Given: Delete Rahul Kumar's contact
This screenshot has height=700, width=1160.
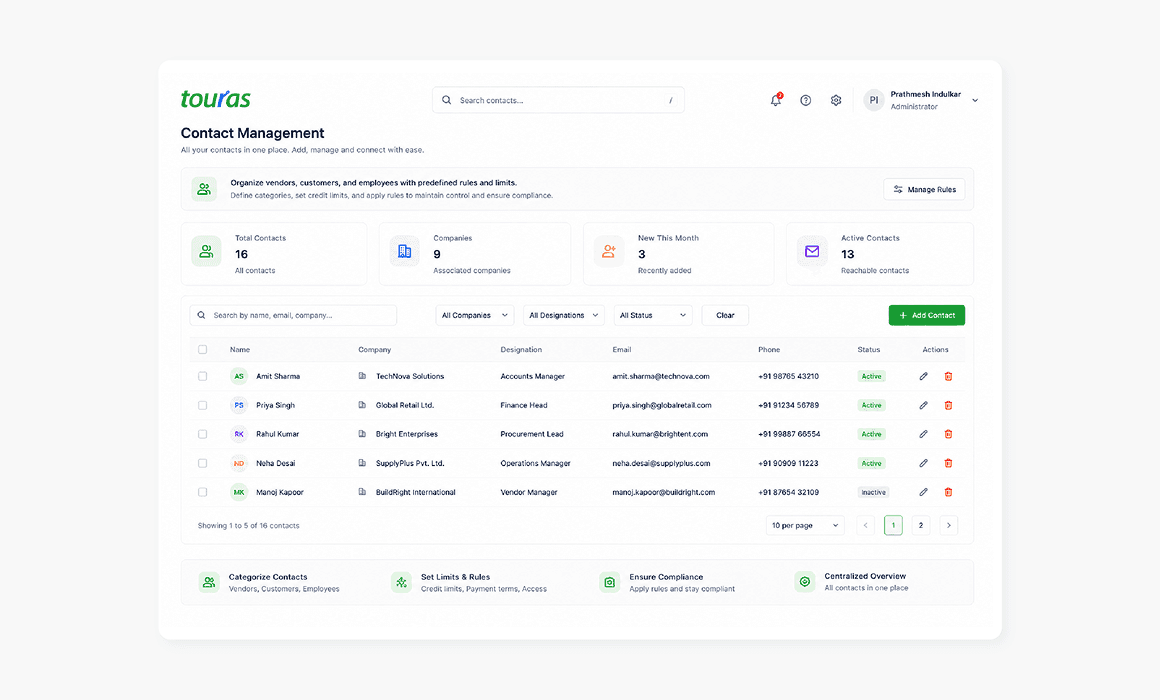Looking at the screenshot, I should (948, 434).
